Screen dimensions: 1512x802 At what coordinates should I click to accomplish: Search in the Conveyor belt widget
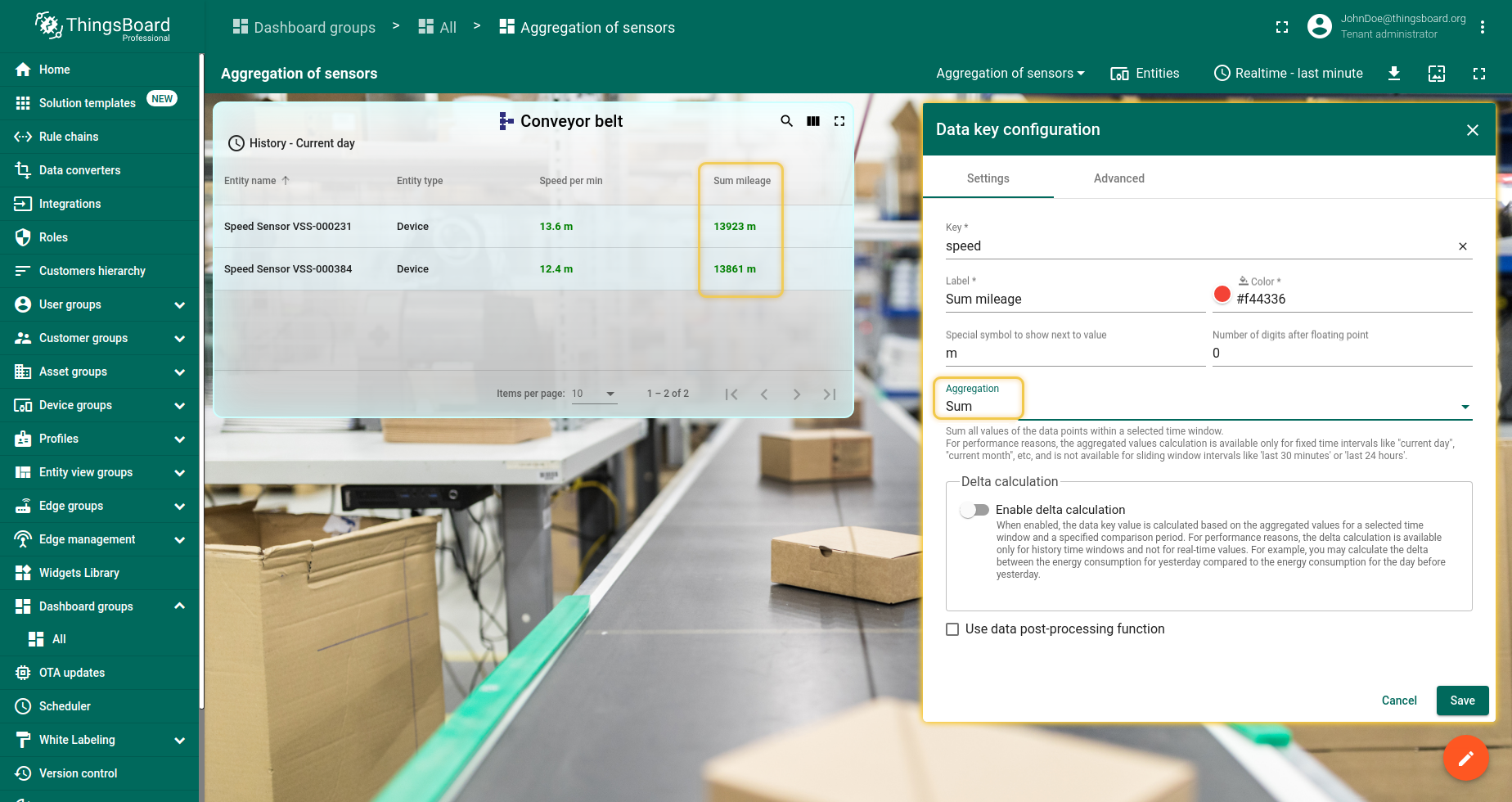click(786, 121)
